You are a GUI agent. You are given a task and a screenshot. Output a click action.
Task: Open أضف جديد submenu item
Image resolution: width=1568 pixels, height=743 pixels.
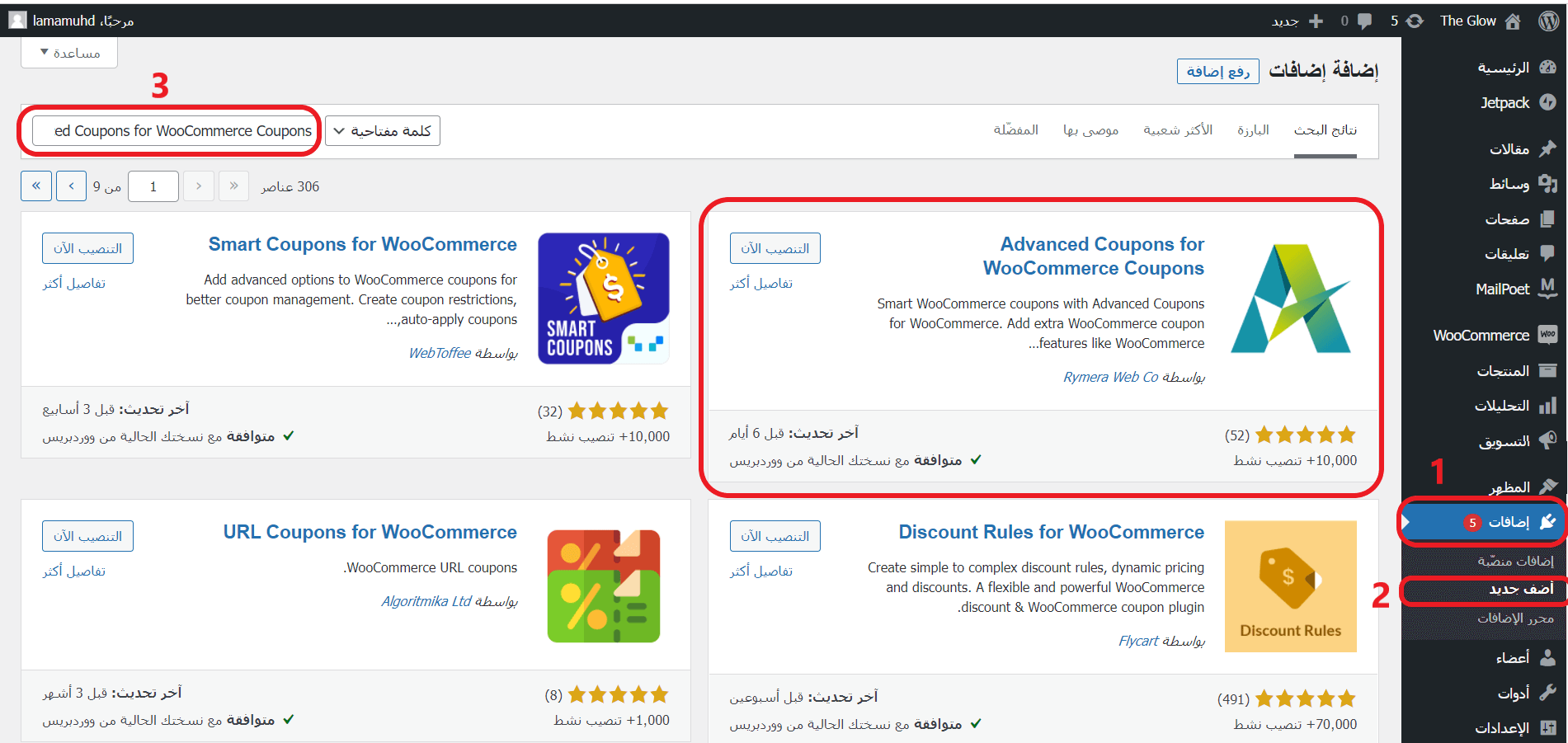click(1521, 588)
